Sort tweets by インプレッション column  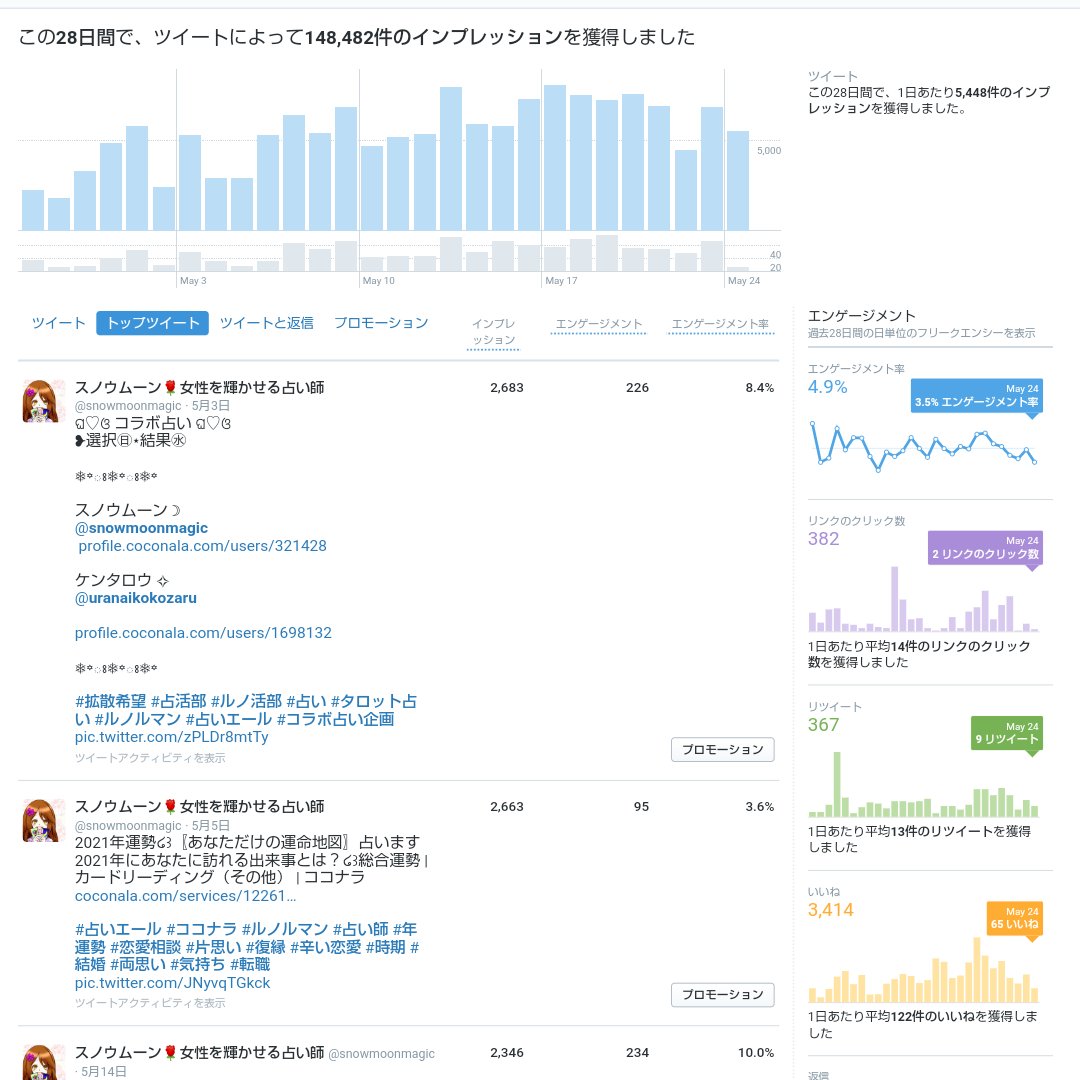tap(495, 329)
